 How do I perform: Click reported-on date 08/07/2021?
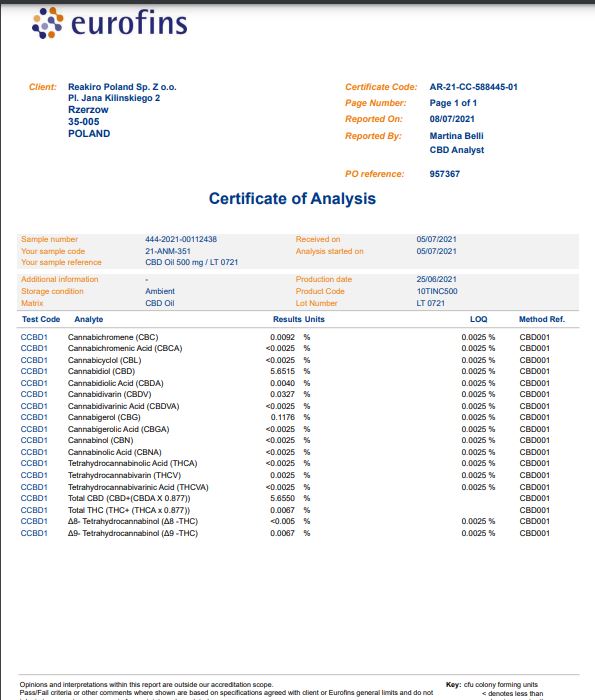[452, 119]
